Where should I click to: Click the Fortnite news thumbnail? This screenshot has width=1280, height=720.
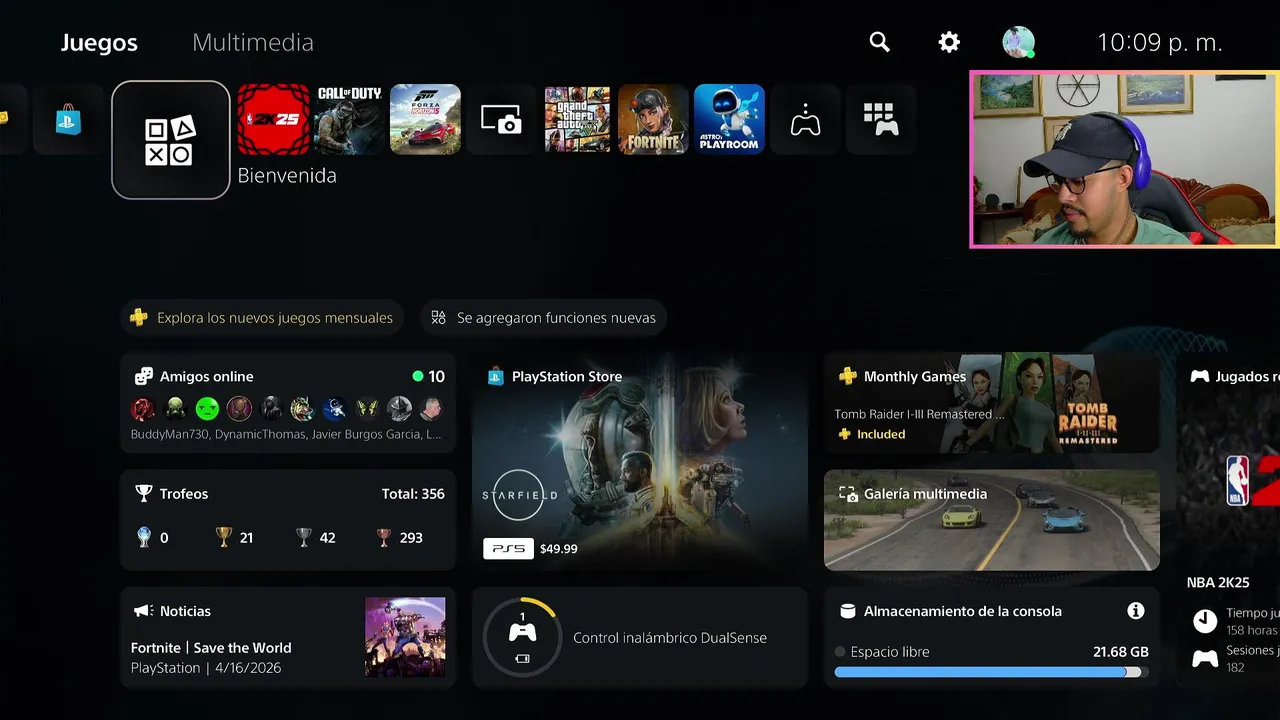click(405, 637)
